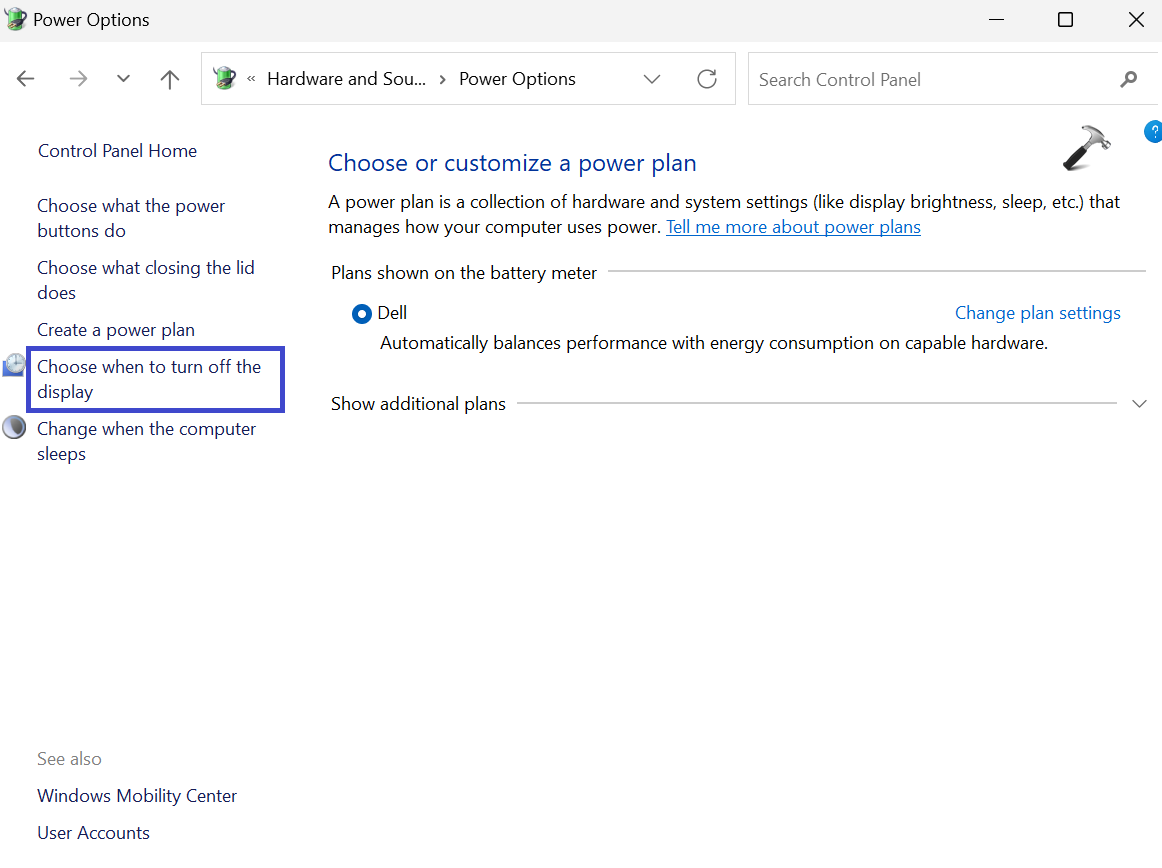This screenshot has height=868, width=1162.
Task: Click the Back navigation arrow
Action: pyautogui.click(x=26, y=79)
